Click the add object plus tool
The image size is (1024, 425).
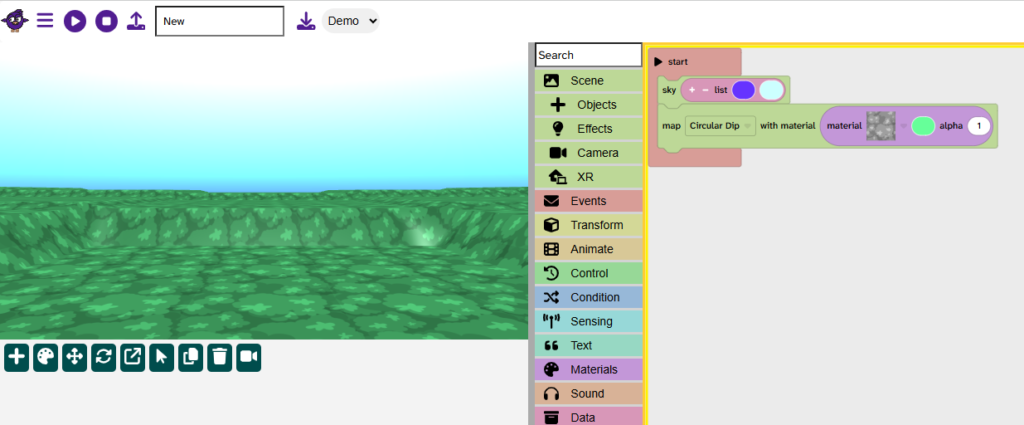point(16,358)
